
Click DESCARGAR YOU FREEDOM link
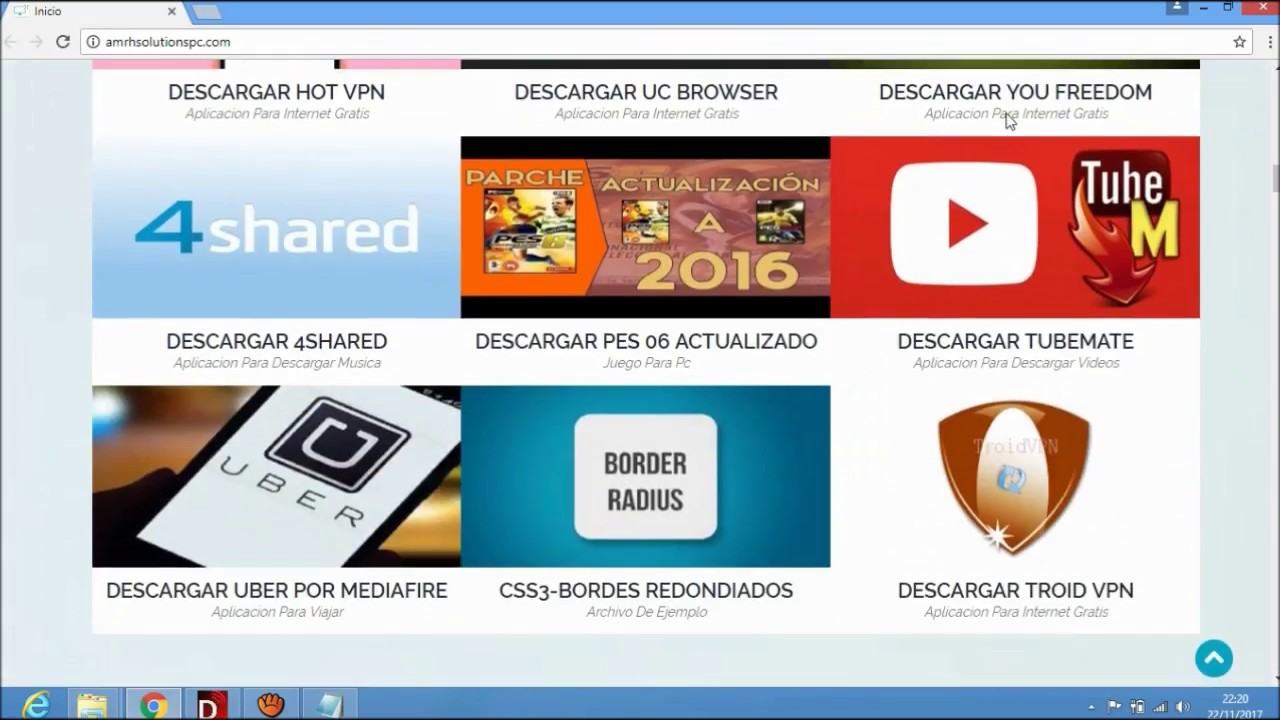tap(1015, 92)
